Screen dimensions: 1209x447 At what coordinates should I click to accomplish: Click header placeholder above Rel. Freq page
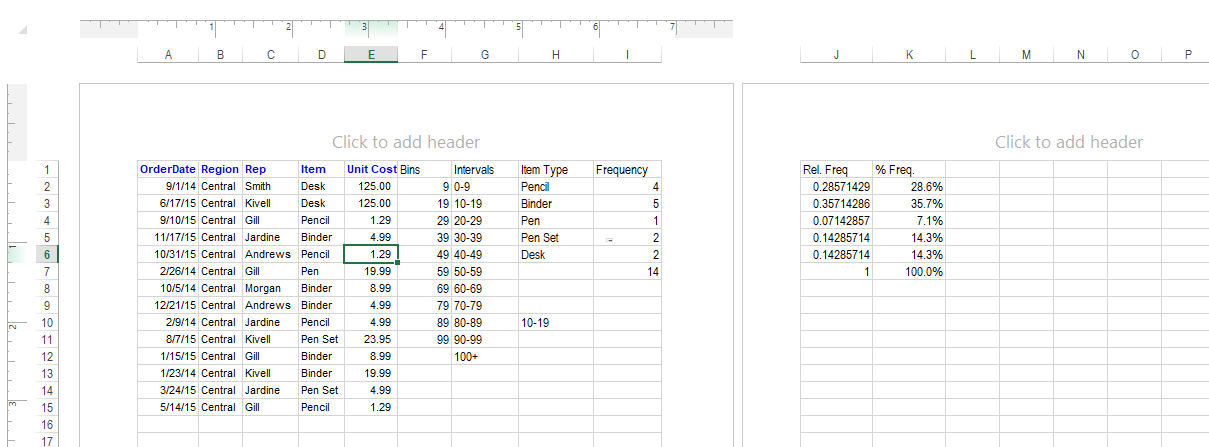pos(1068,142)
